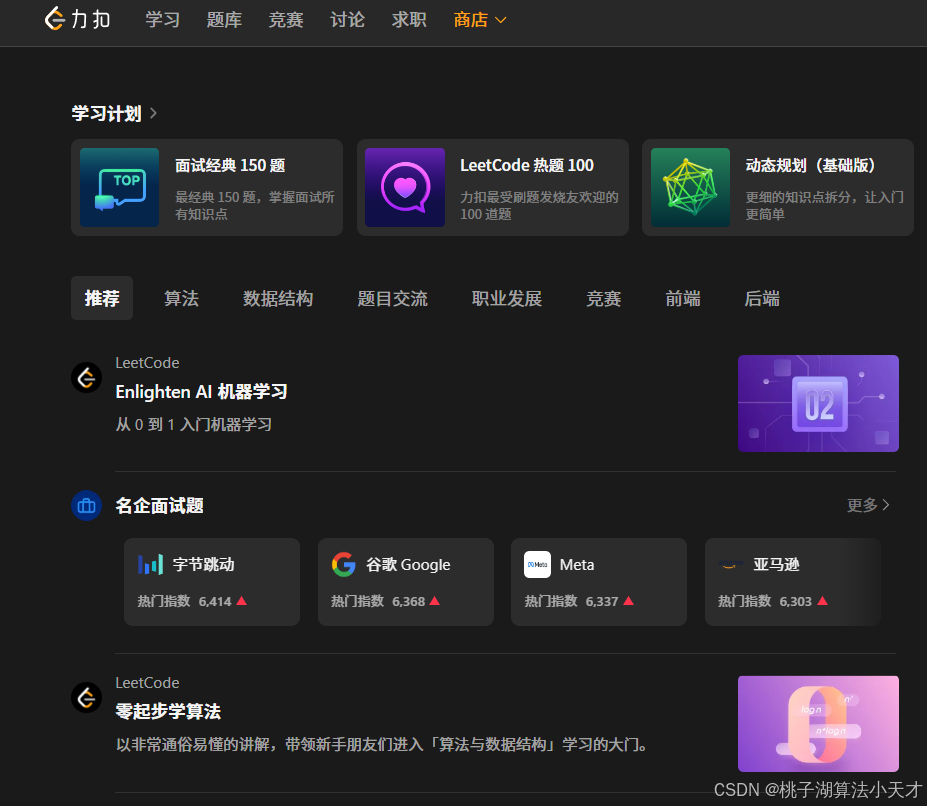
Task: Select the 推荐 tab
Action: point(102,298)
